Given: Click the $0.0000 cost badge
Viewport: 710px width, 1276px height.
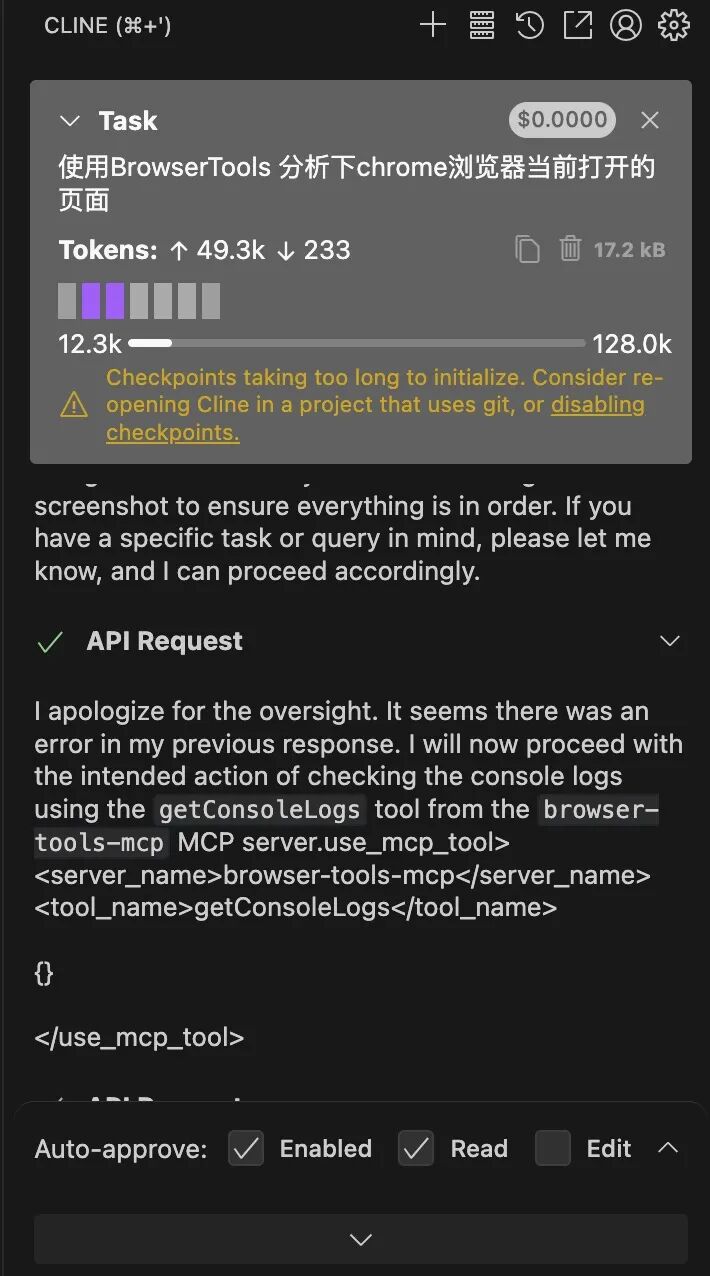Looking at the screenshot, I should click(x=562, y=120).
